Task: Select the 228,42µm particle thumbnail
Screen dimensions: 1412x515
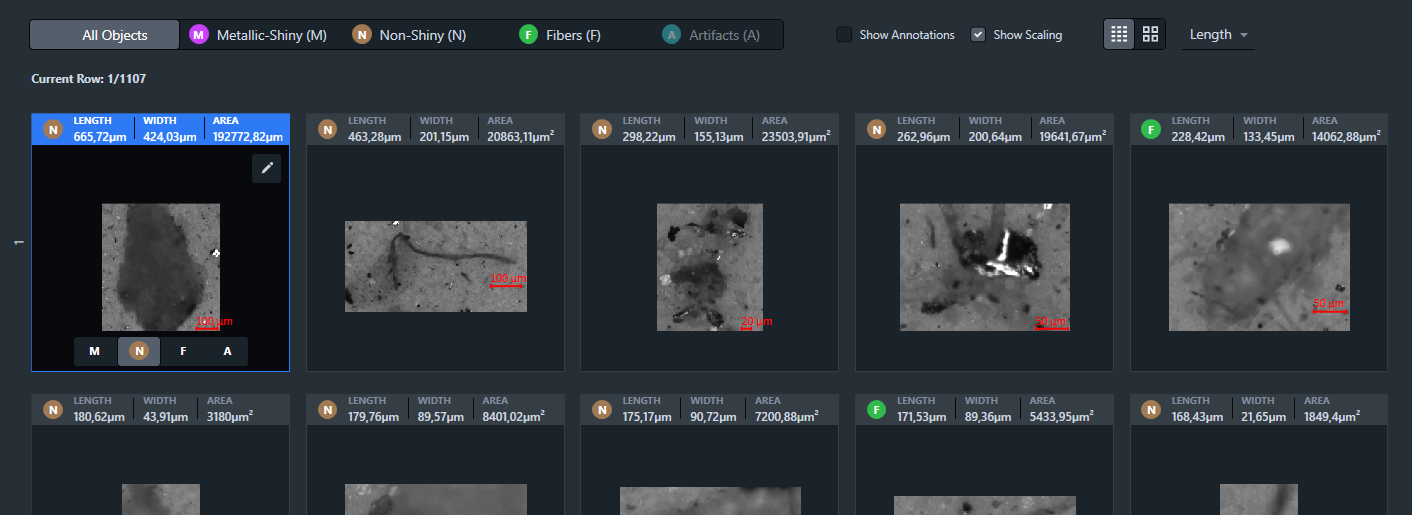Action: (1260, 267)
